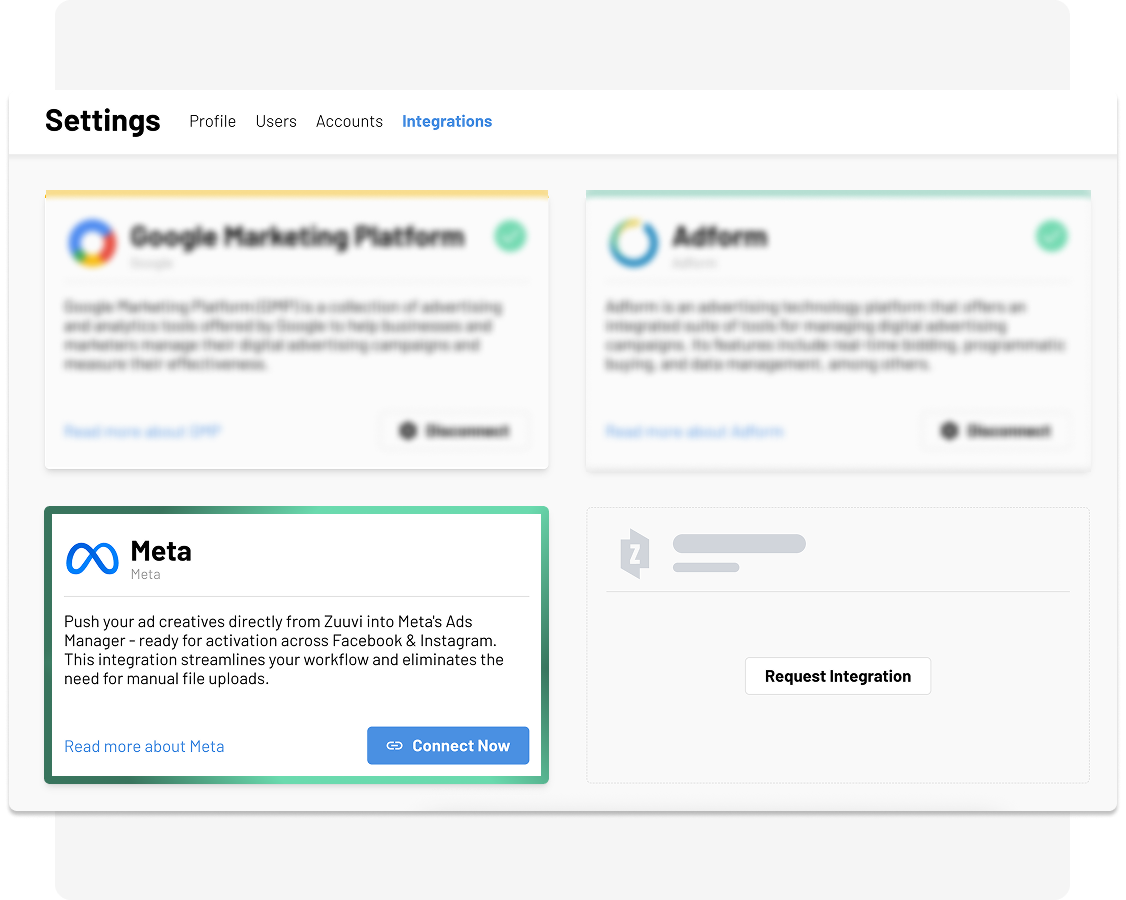Switch to the Users tab
The width and height of the screenshot is (1126, 900).
pyautogui.click(x=276, y=121)
